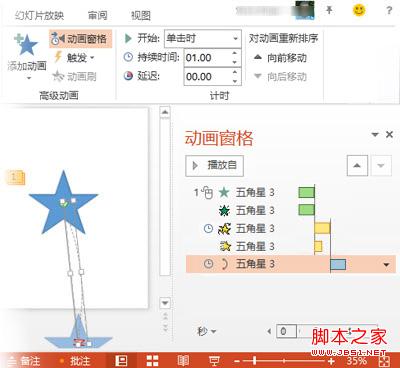This screenshot has height=368, width=400.
Task: Increase the 延迟 delay value
Action: [x=235, y=72]
